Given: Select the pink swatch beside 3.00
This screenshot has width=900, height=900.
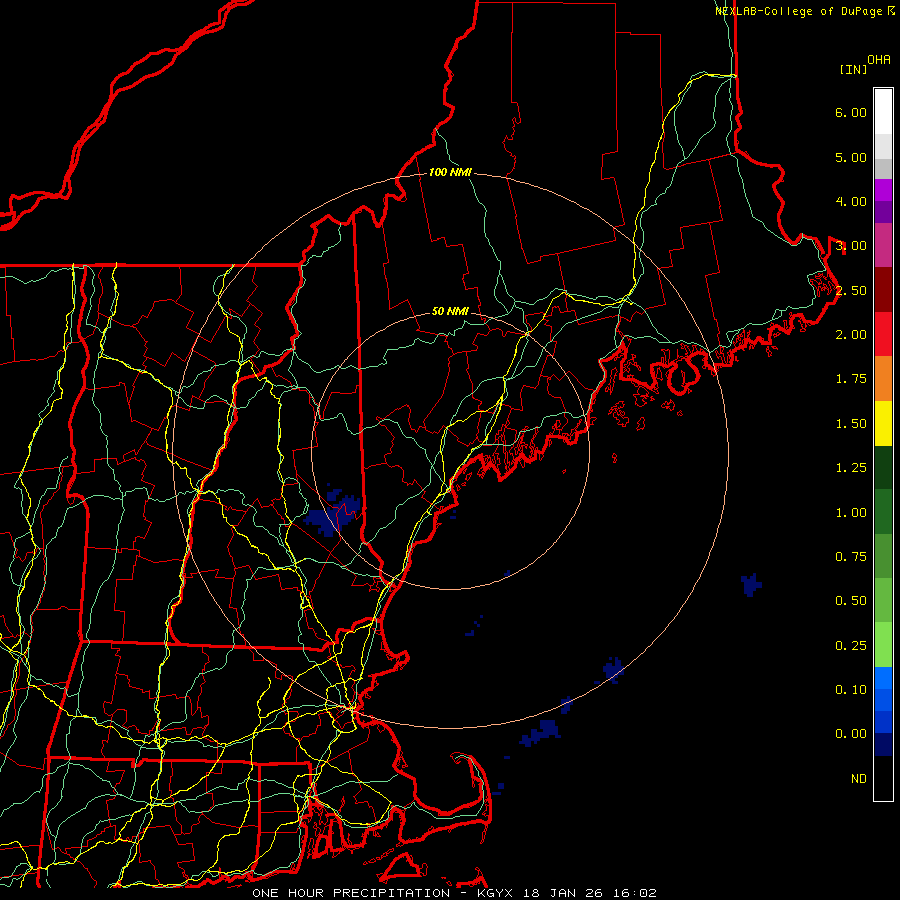Looking at the screenshot, I should (883, 246).
